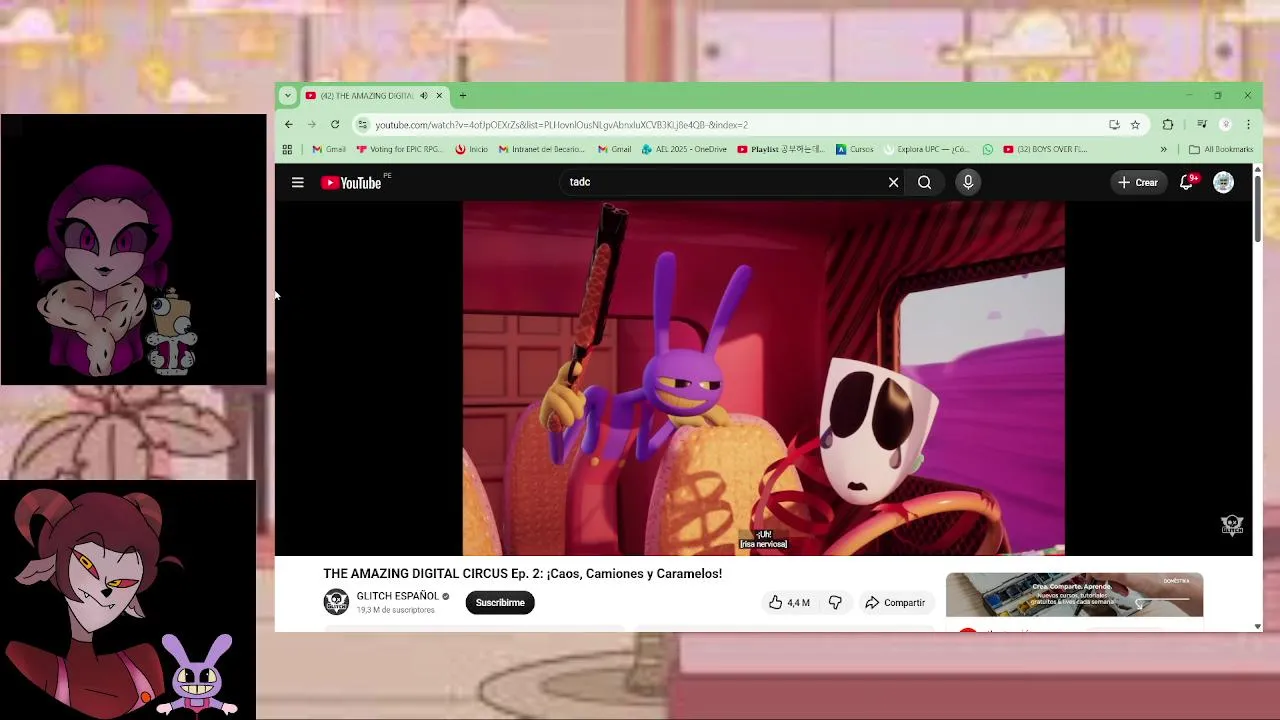Open Voting for EPIC RPG bookmark
The width and height of the screenshot is (1280, 720).
click(399, 149)
